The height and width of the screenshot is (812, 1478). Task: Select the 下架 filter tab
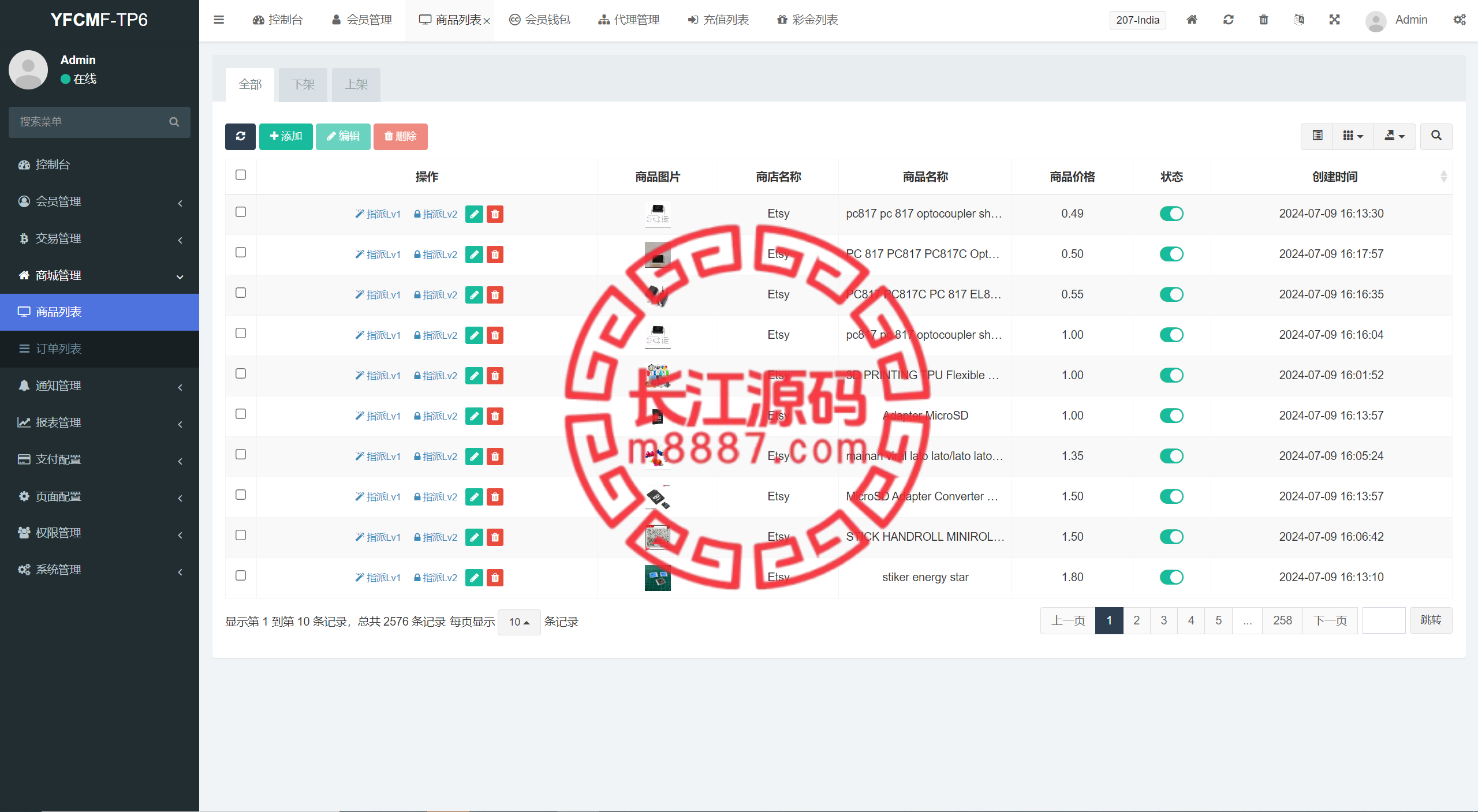(x=303, y=85)
